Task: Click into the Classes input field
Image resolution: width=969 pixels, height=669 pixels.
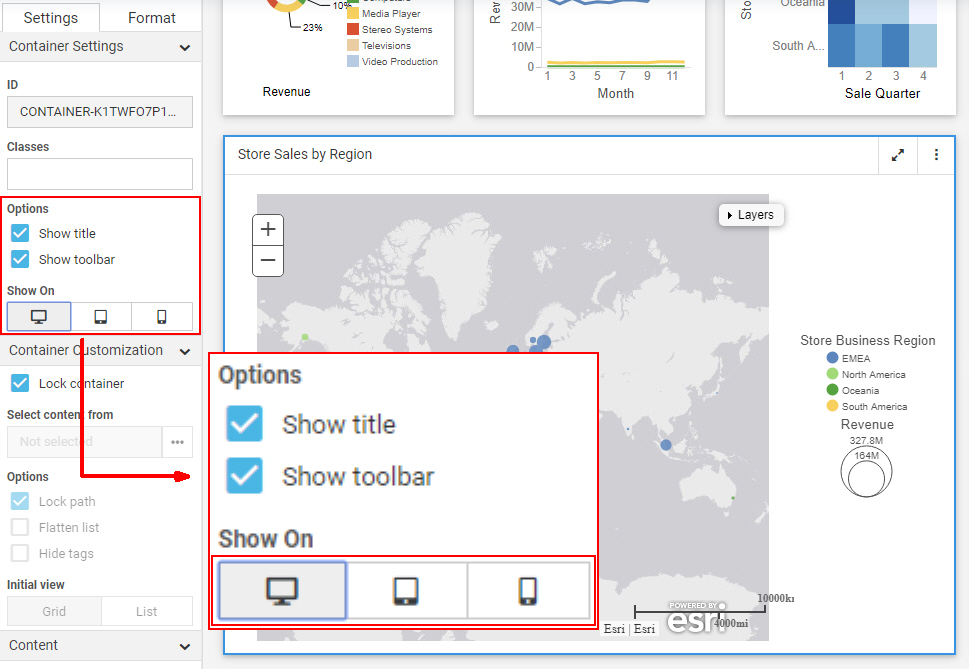Action: click(x=100, y=174)
